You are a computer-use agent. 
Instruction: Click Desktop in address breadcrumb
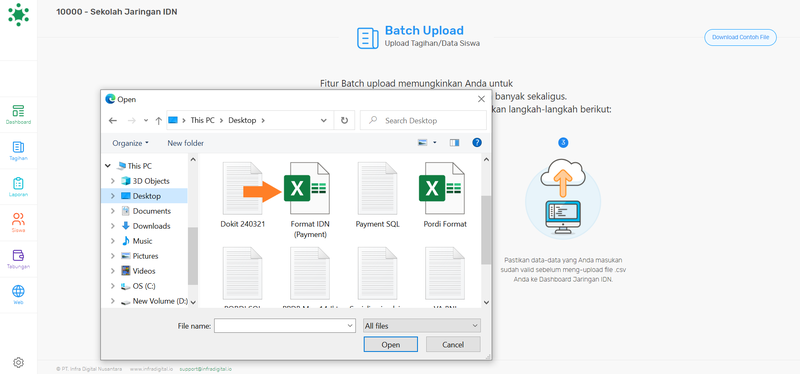[242, 121]
